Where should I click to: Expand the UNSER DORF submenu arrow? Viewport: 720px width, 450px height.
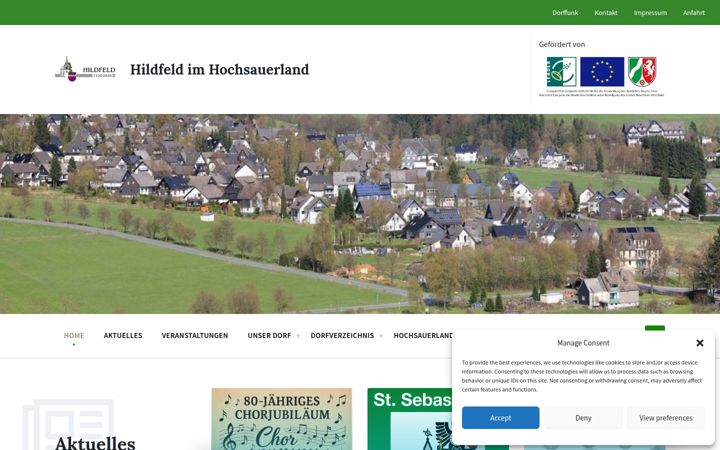point(298,336)
